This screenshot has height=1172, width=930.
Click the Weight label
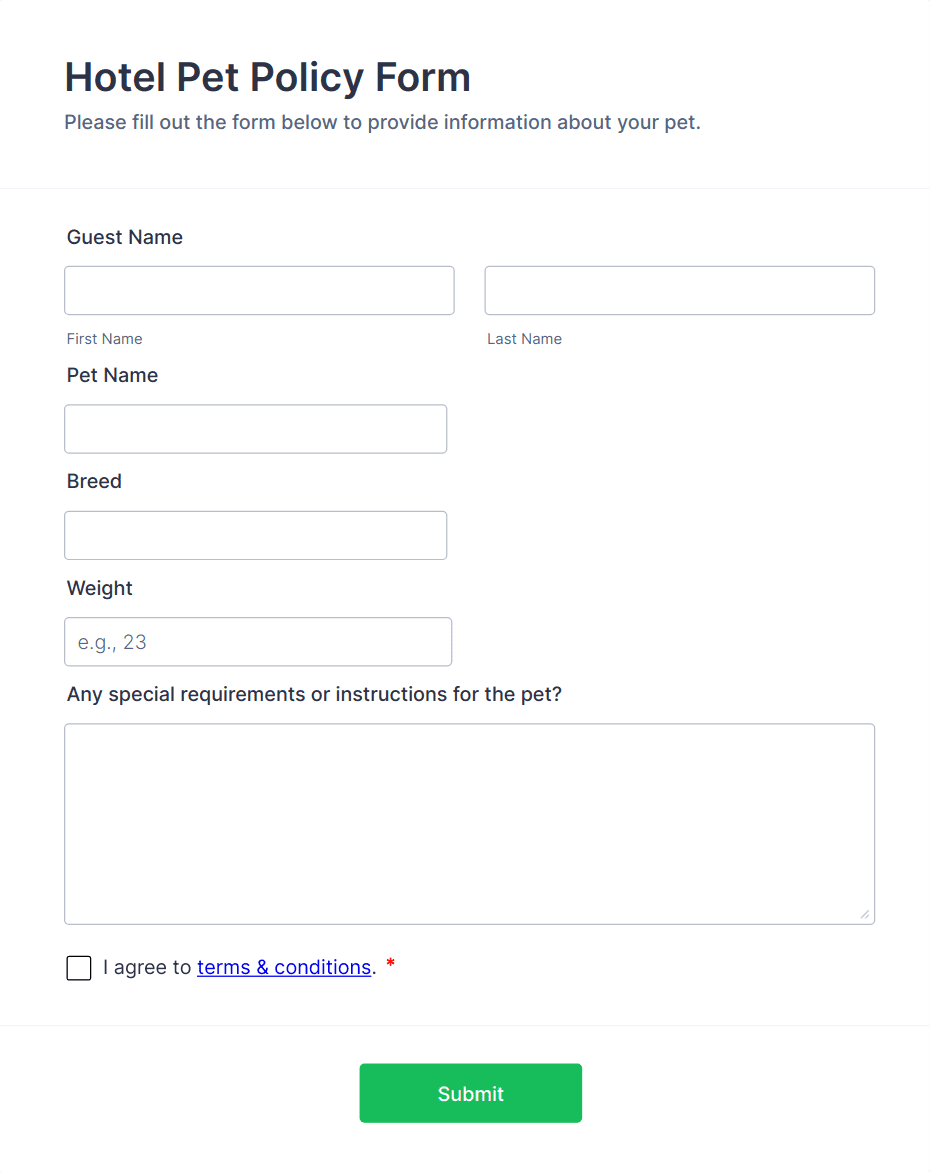pyautogui.click(x=99, y=588)
